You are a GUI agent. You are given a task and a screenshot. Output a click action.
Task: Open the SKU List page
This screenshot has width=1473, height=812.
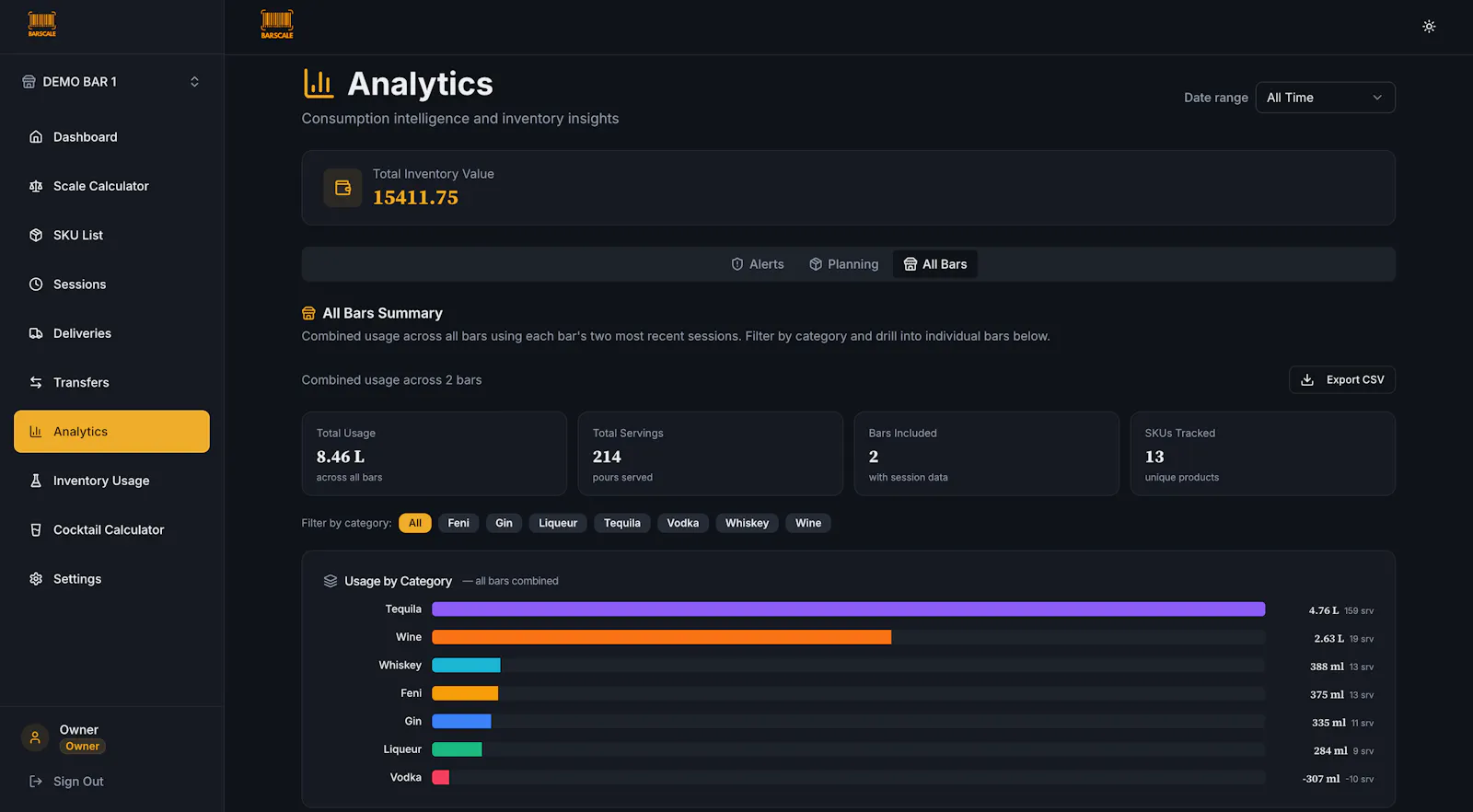pos(111,235)
